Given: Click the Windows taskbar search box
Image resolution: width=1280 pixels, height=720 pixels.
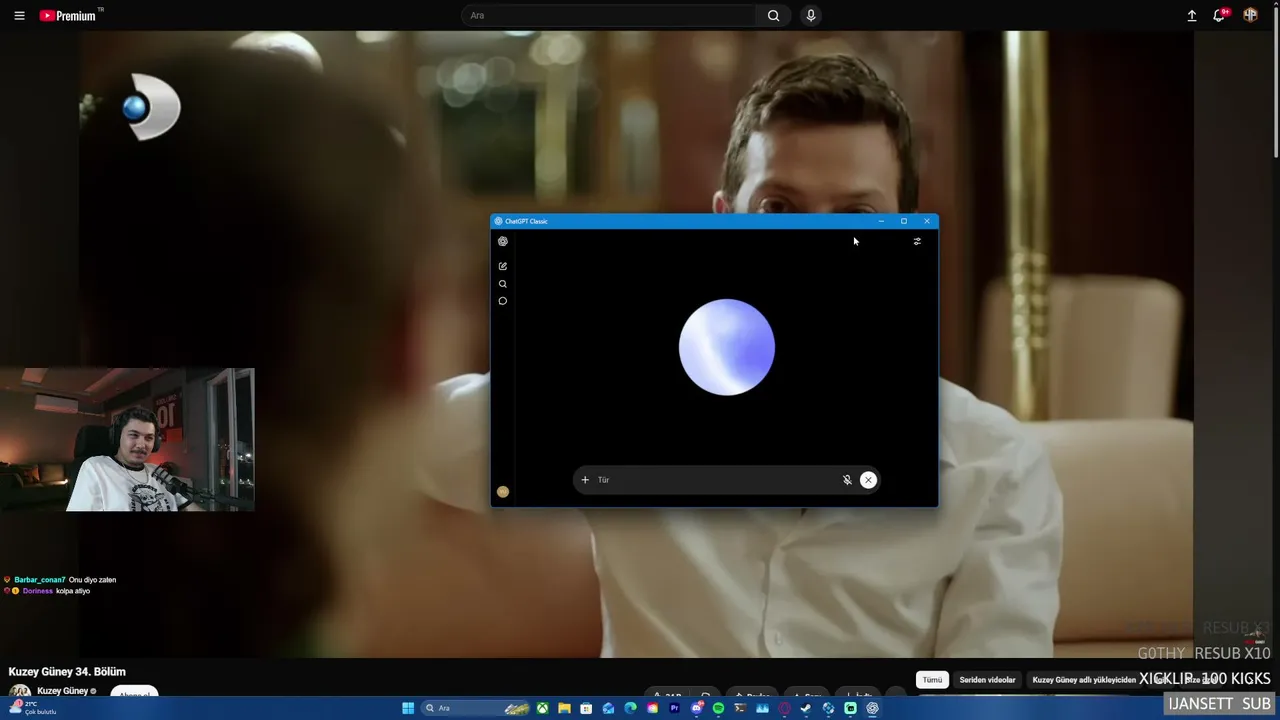Looking at the screenshot, I should 477,708.
